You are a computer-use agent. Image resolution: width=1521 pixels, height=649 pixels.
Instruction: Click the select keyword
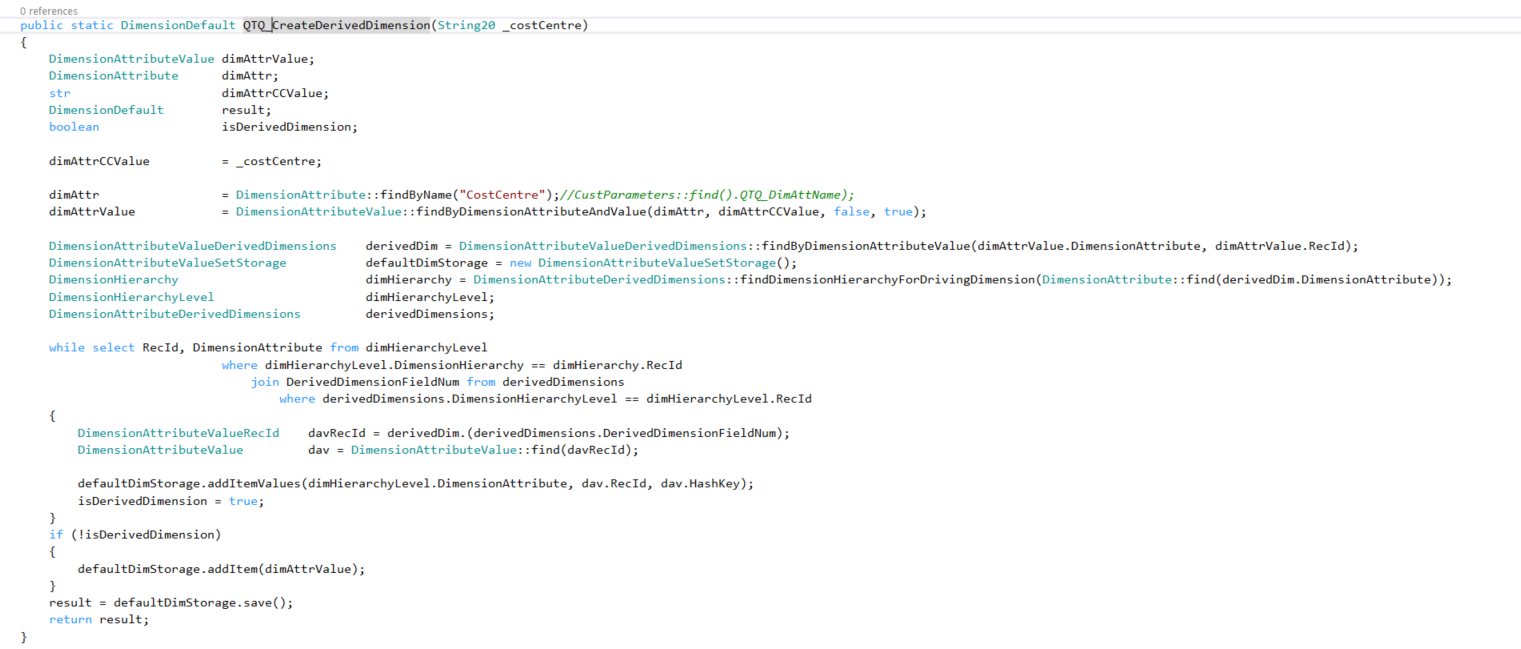113,348
